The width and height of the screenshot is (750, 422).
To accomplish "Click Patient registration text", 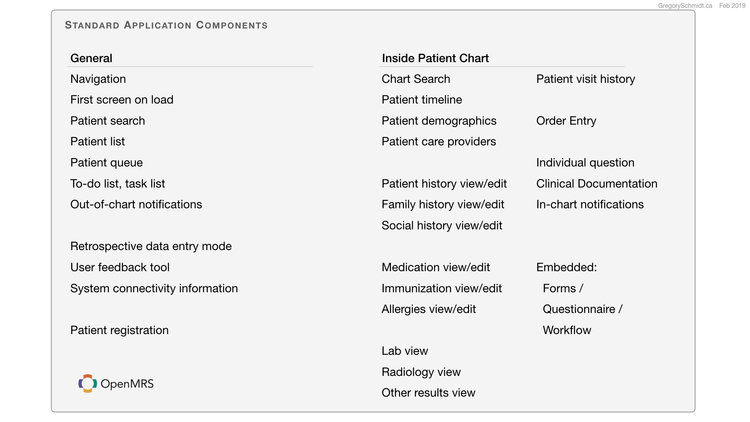I will (119, 331).
